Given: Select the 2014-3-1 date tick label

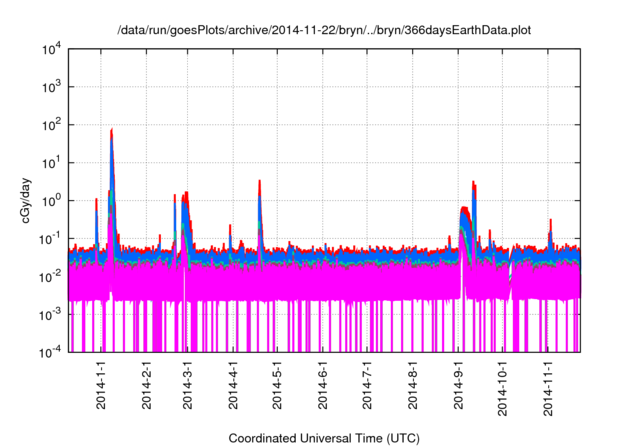Looking at the screenshot, I should (187, 388).
